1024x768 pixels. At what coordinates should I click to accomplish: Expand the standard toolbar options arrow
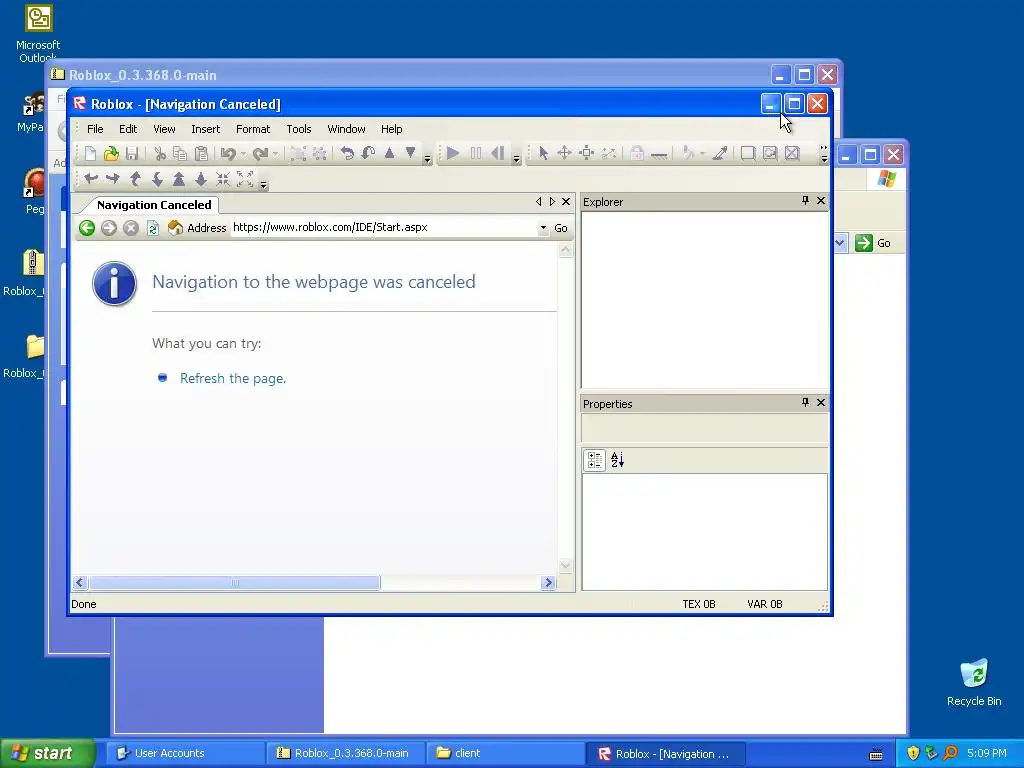click(x=427, y=159)
